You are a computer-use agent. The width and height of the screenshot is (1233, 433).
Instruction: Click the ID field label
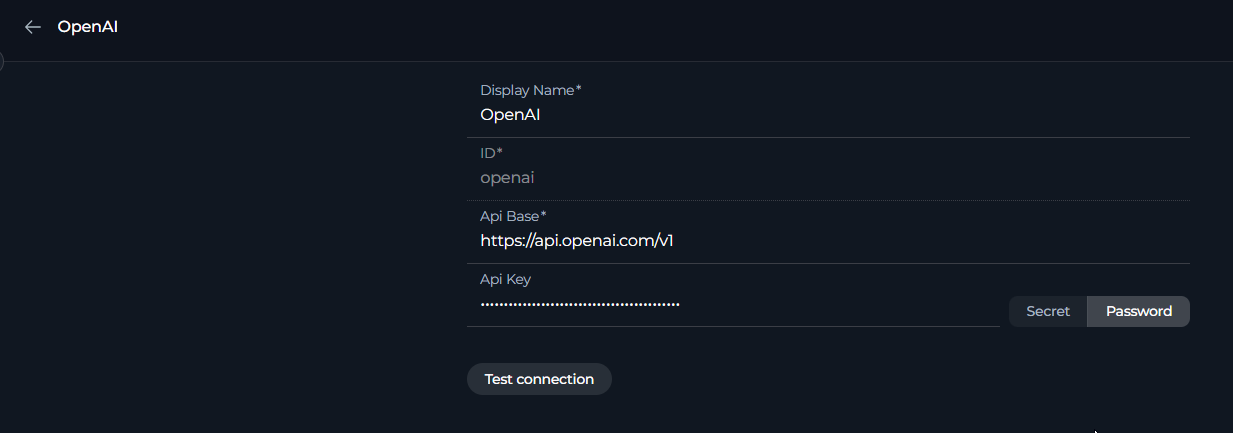[x=488, y=152]
